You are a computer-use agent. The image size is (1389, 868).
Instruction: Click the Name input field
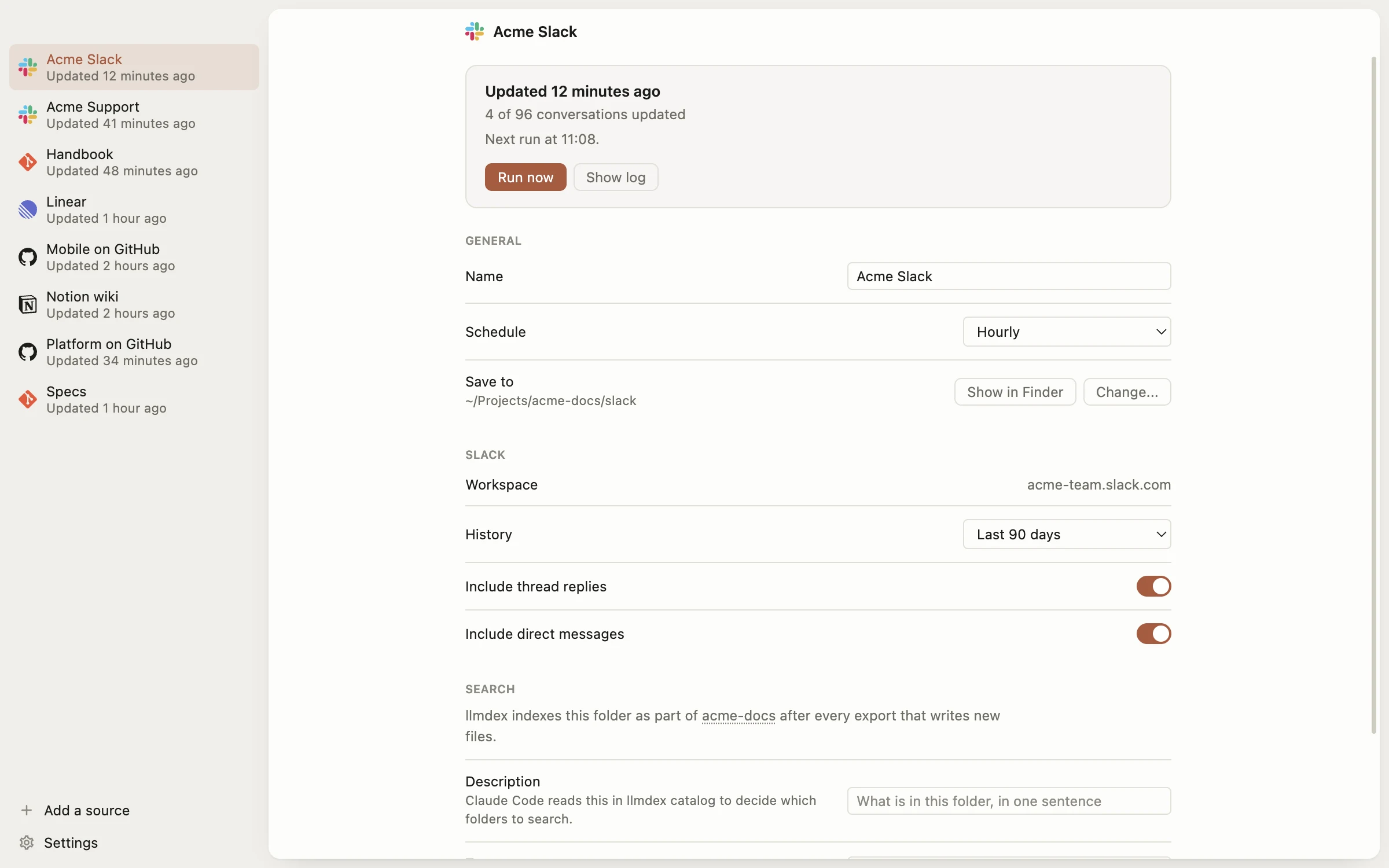pos(1009,276)
